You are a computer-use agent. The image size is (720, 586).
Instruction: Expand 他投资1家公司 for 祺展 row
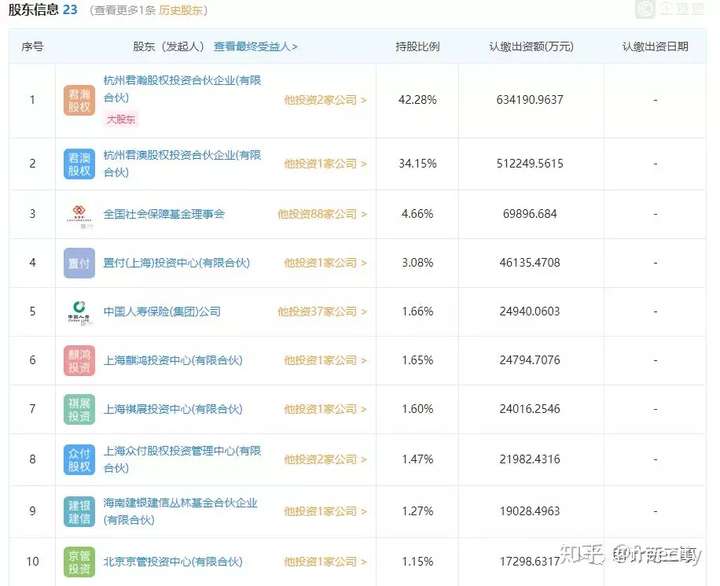click(325, 409)
